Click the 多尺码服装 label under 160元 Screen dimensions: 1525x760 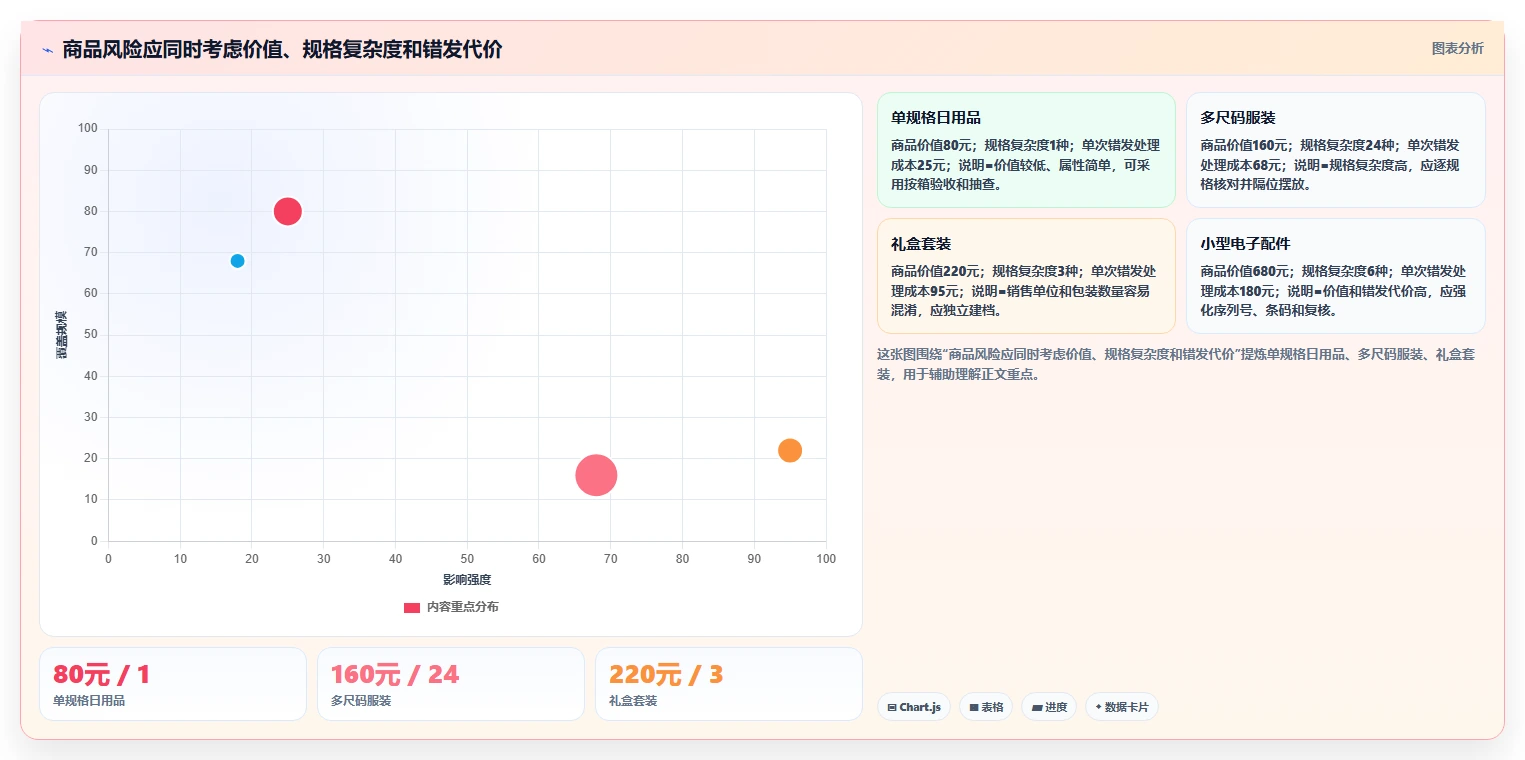pyautogui.click(x=361, y=701)
